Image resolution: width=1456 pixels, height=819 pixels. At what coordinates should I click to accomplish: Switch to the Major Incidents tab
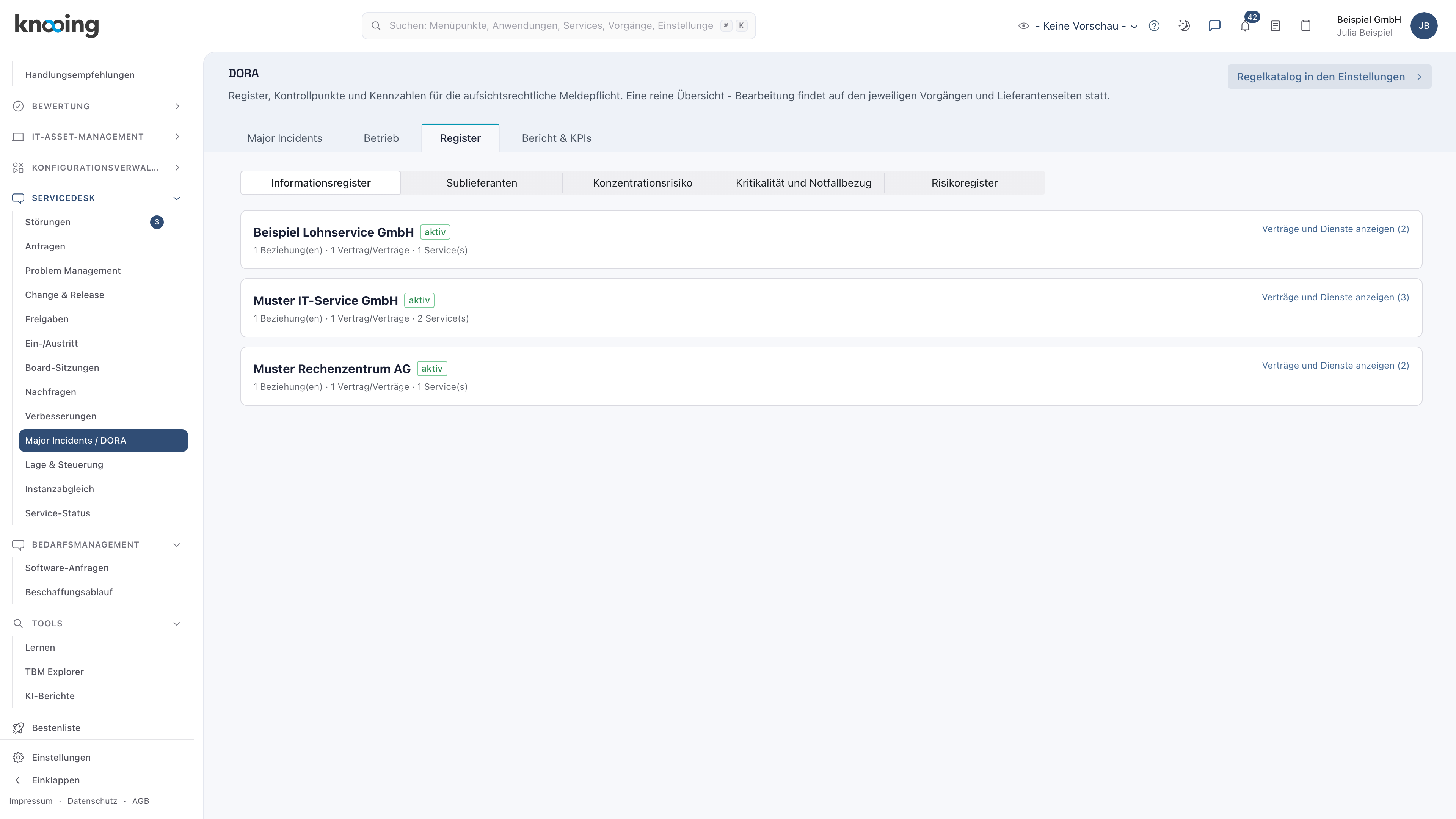tap(285, 138)
